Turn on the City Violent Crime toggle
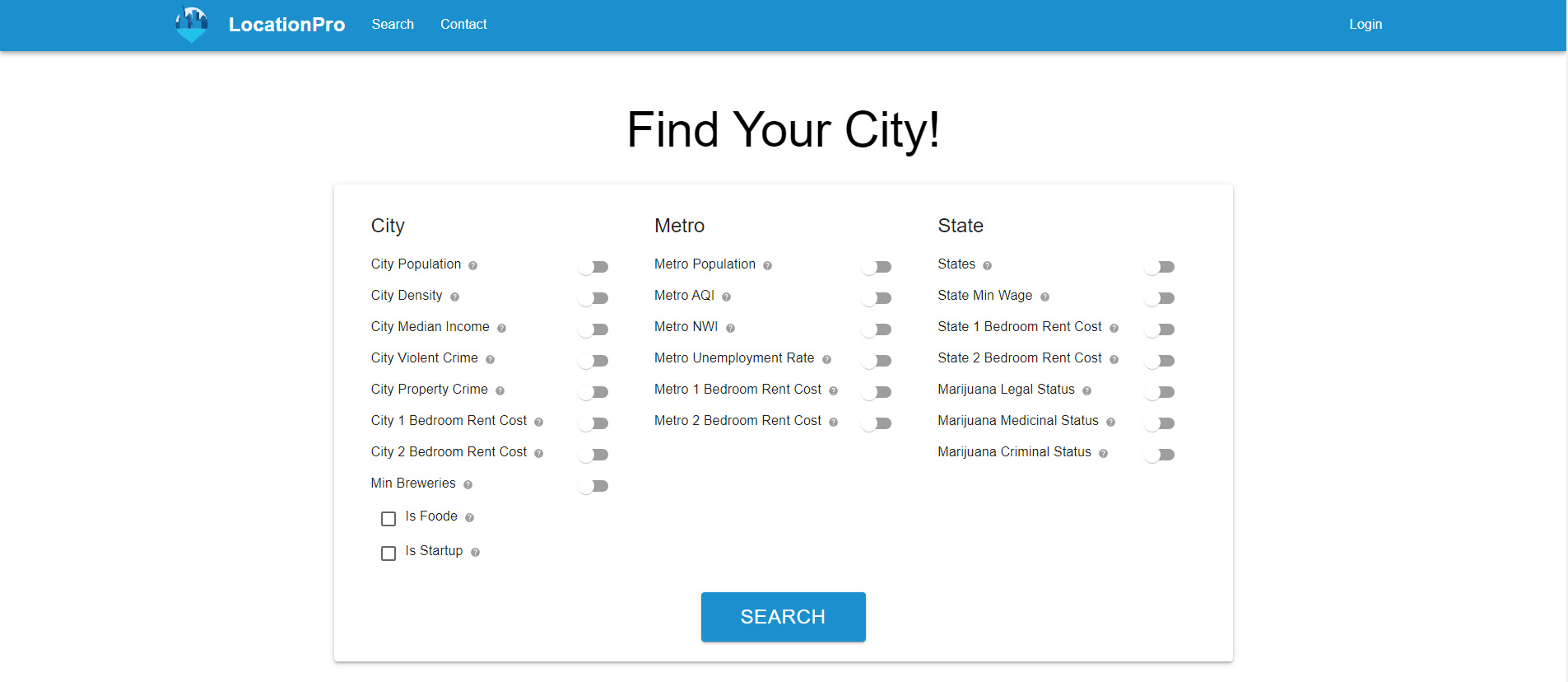The image size is (1568, 682). click(x=593, y=361)
